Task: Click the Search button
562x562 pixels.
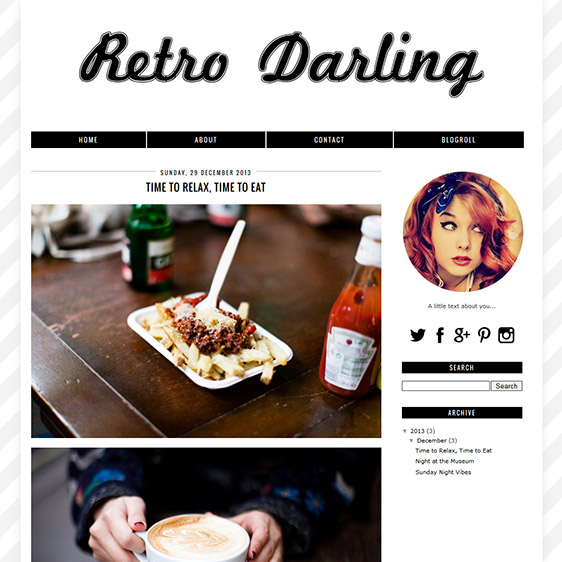Action: 506,386
